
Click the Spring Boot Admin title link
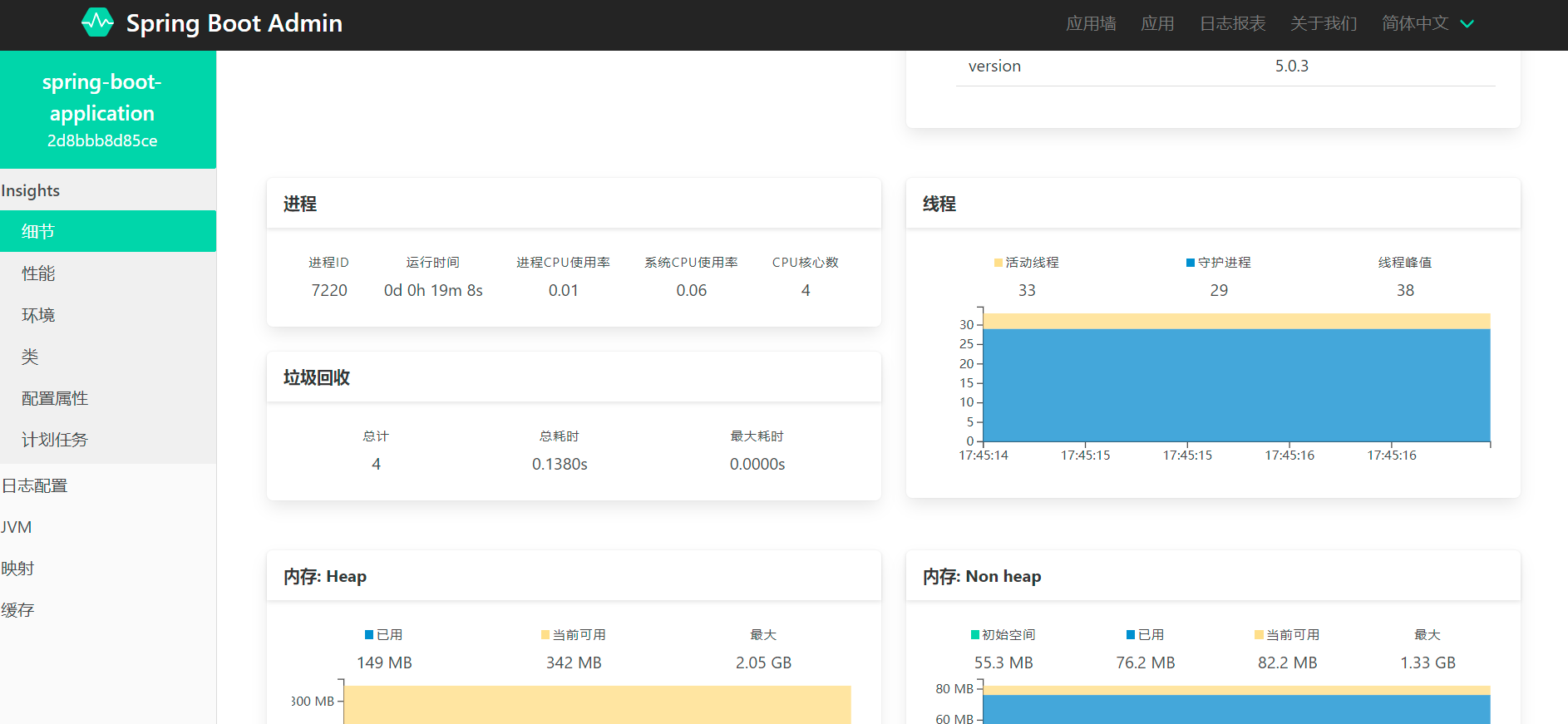pos(234,23)
